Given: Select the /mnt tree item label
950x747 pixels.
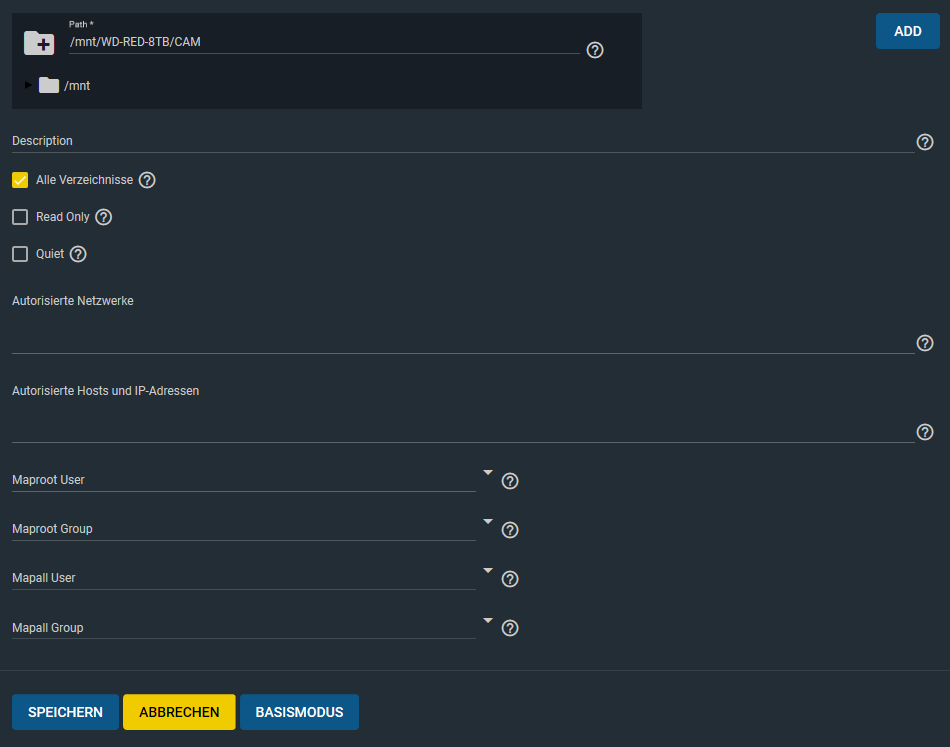Looking at the screenshot, I should [77, 85].
